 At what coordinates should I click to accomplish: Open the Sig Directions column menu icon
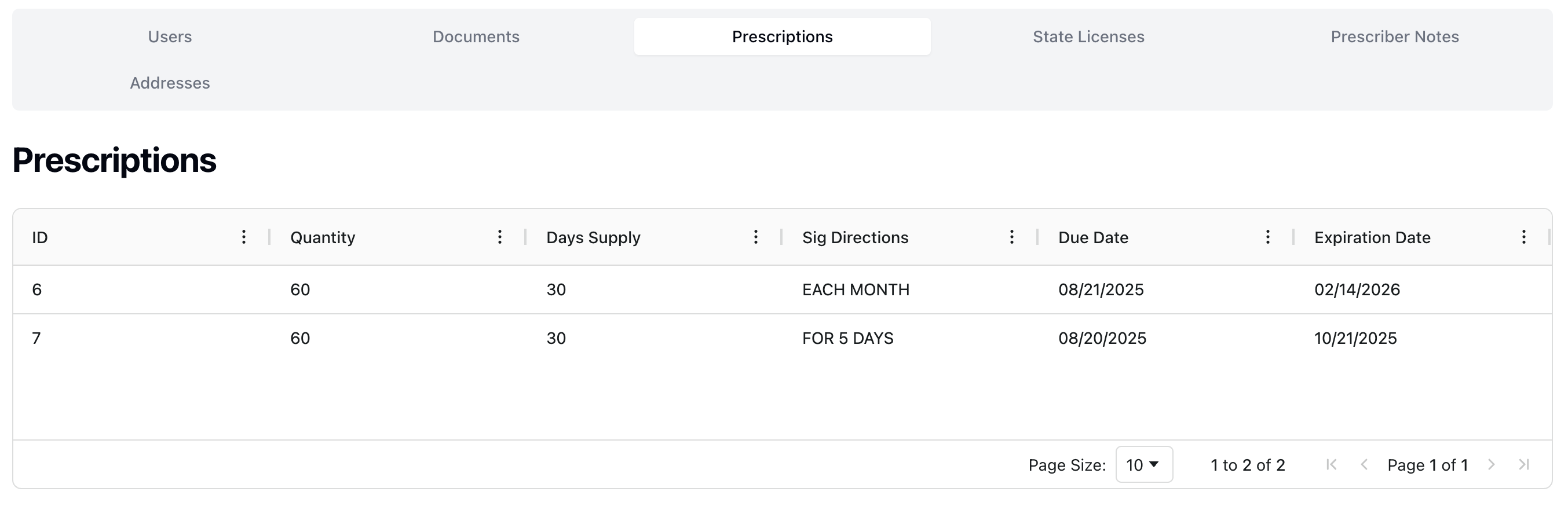[x=1012, y=237]
